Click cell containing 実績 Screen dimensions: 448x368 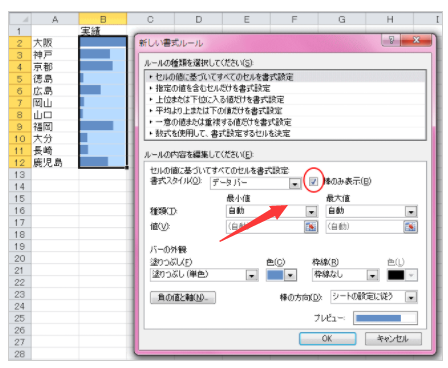[103, 31]
